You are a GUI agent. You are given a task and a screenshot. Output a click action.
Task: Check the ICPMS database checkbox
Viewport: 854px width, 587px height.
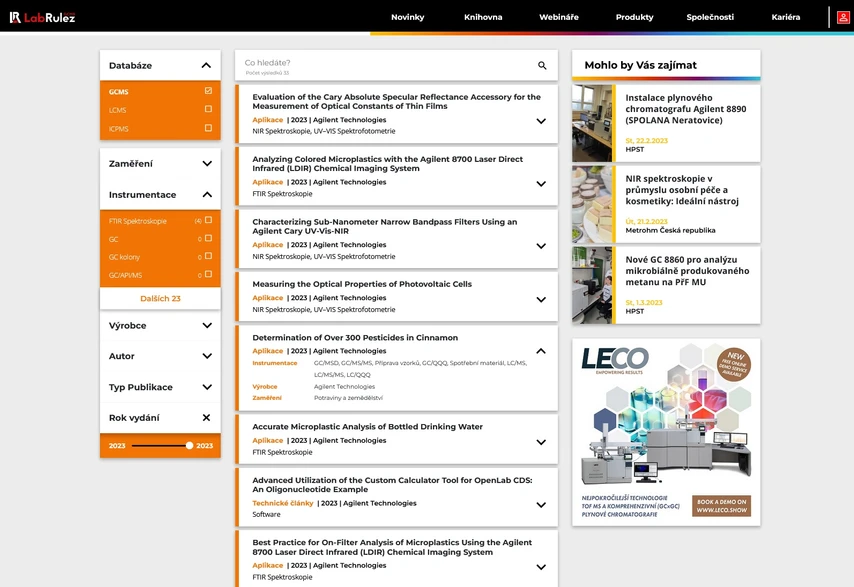coord(208,128)
